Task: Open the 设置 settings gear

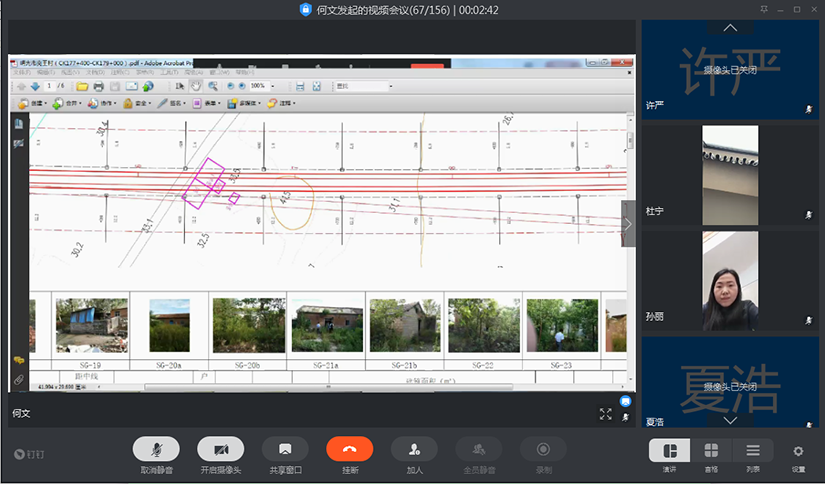Action: coord(798,452)
